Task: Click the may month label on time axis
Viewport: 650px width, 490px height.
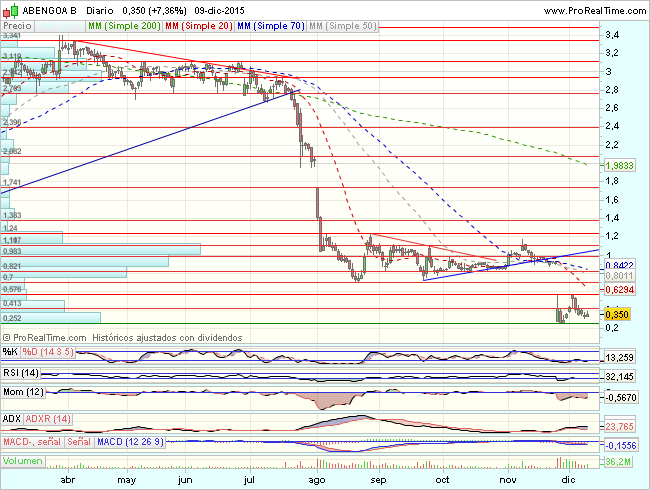Action: (126, 480)
